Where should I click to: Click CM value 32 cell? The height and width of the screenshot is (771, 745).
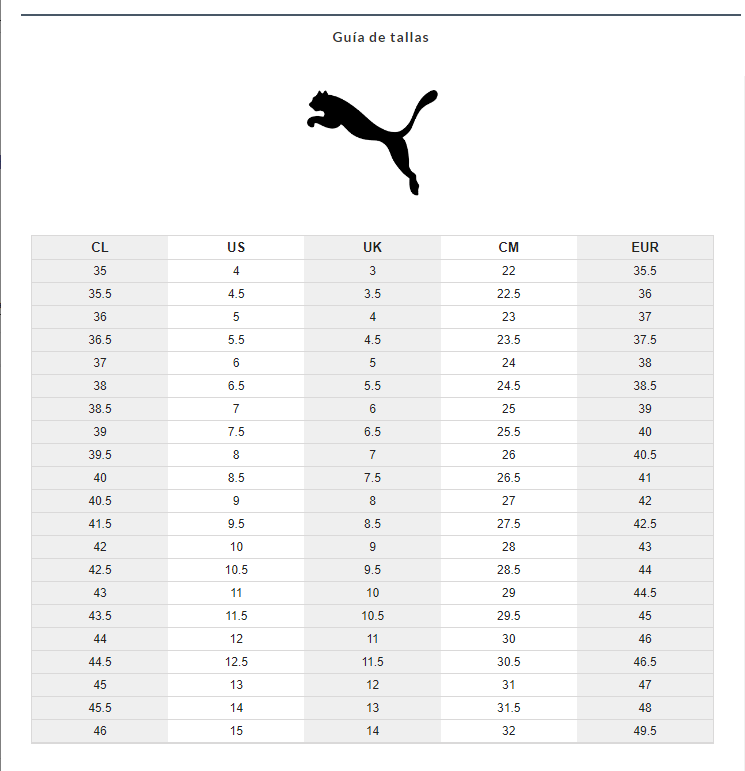pyautogui.click(x=509, y=731)
